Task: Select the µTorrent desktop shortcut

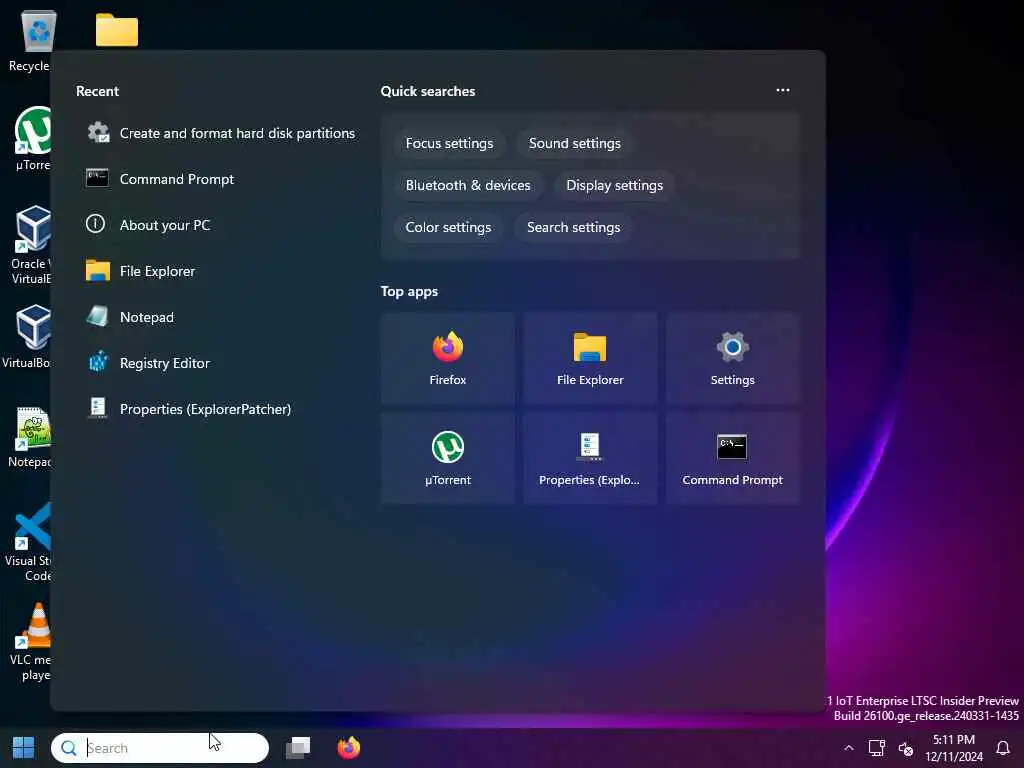Action: (x=33, y=138)
